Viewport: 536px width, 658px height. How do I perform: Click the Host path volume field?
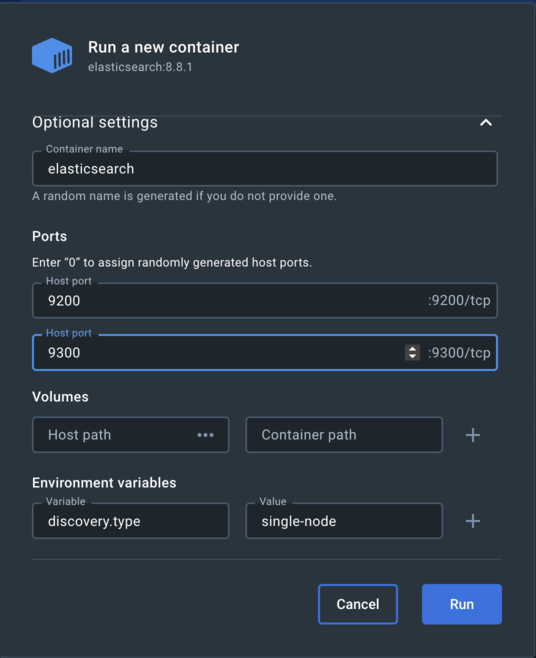click(131, 435)
